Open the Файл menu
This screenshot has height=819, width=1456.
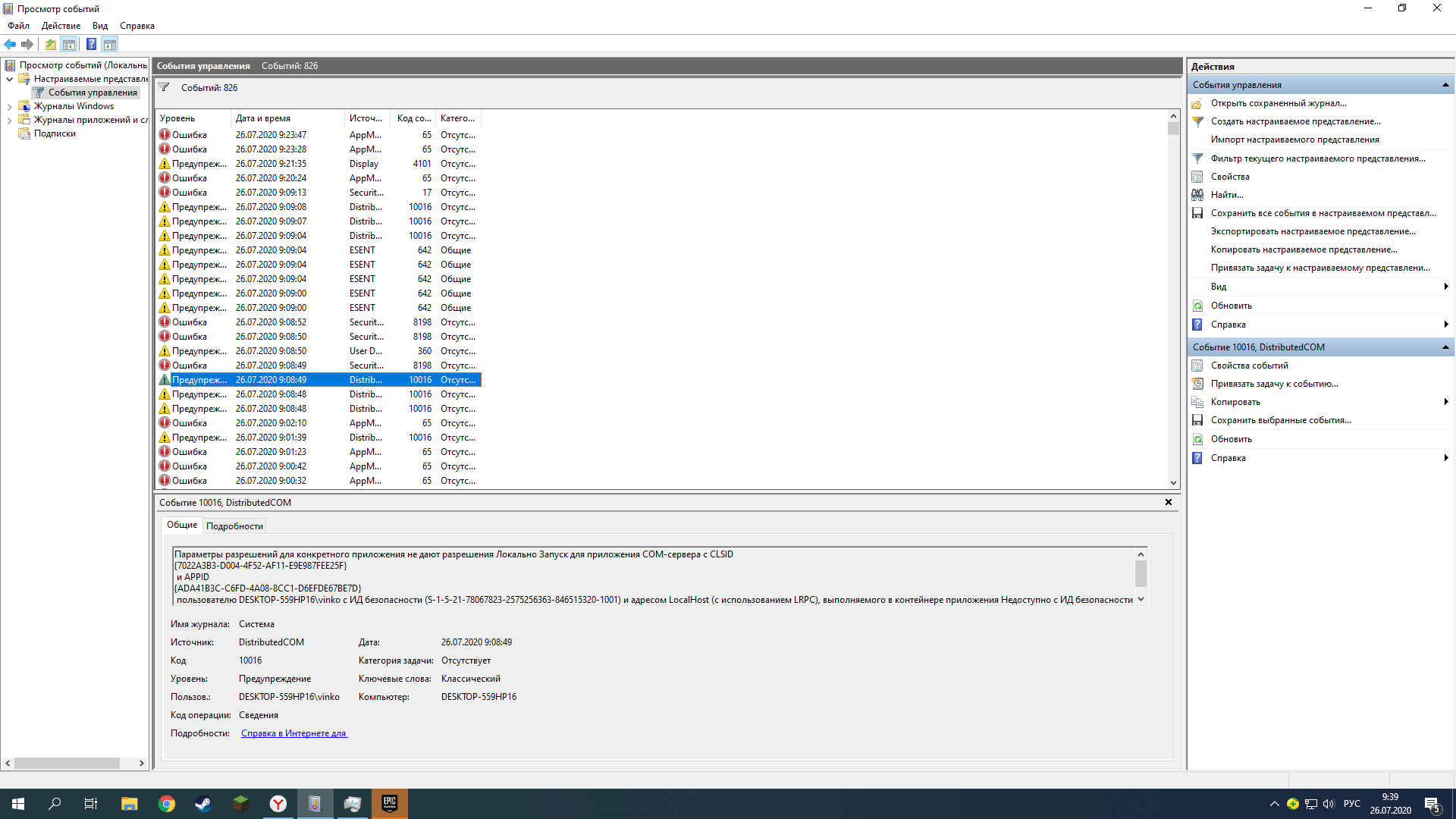pyautogui.click(x=19, y=26)
